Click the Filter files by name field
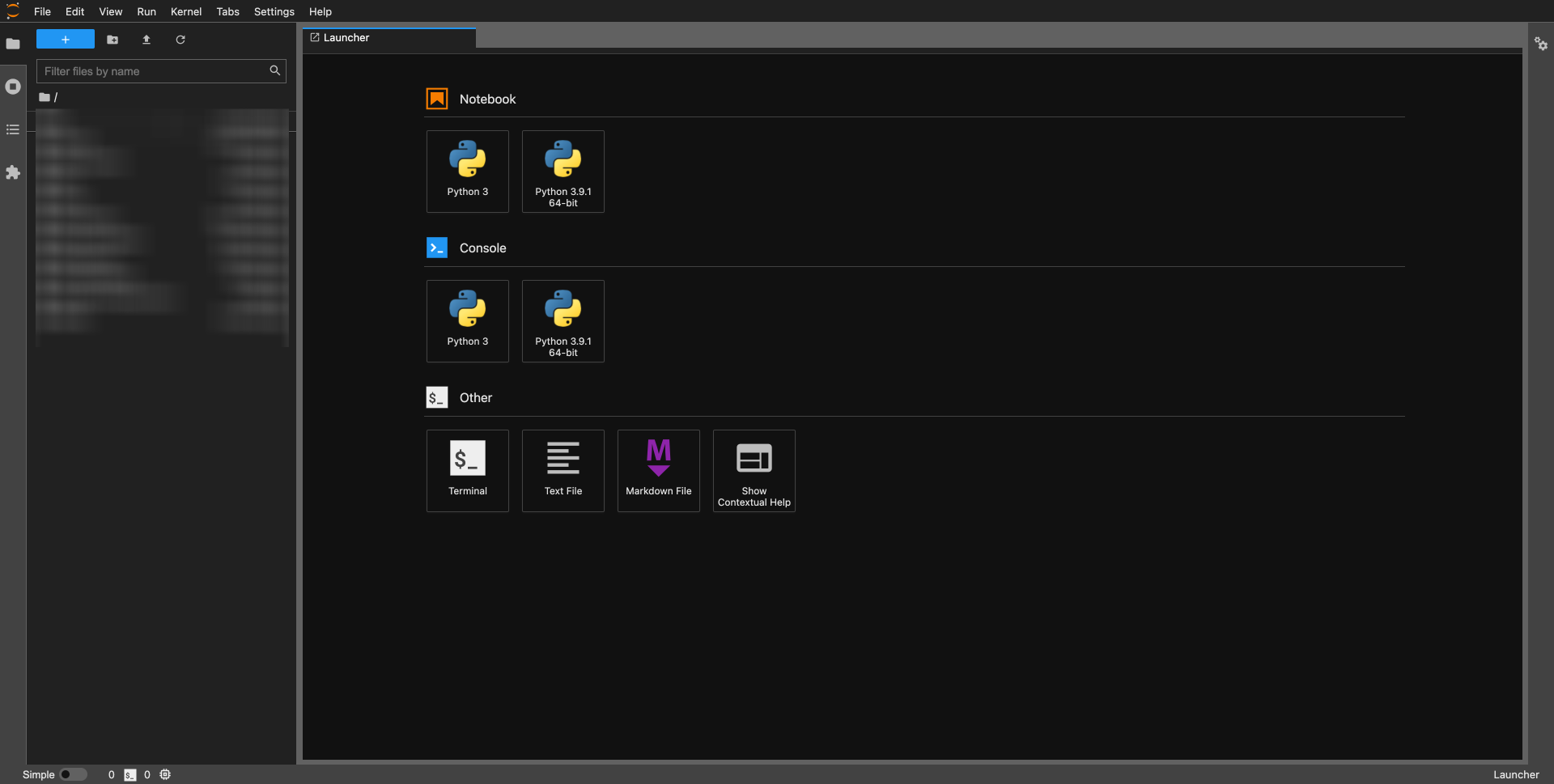The height and width of the screenshot is (784, 1554). point(154,71)
